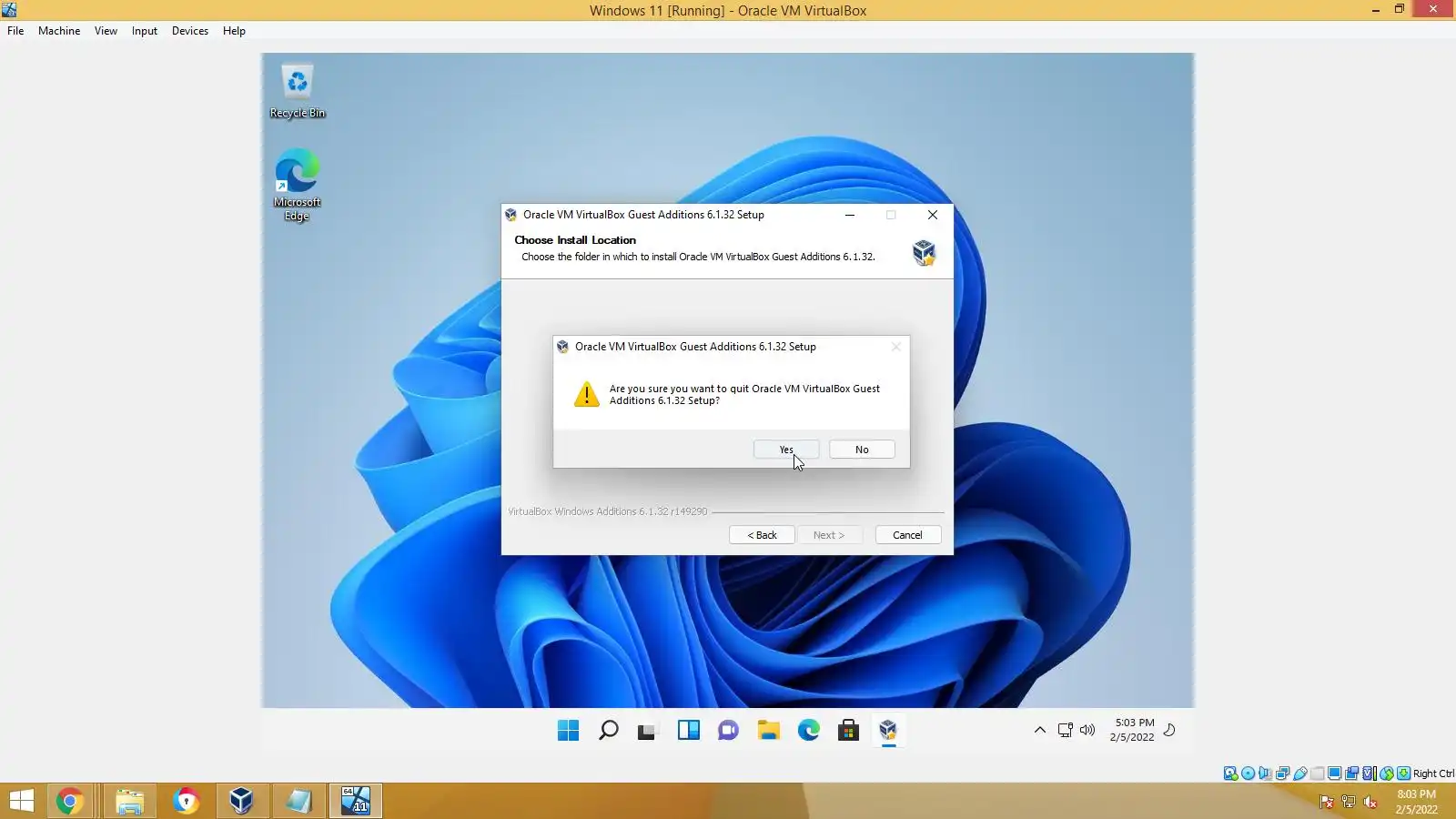Open the notepad app on host taskbar

(298, 801)
